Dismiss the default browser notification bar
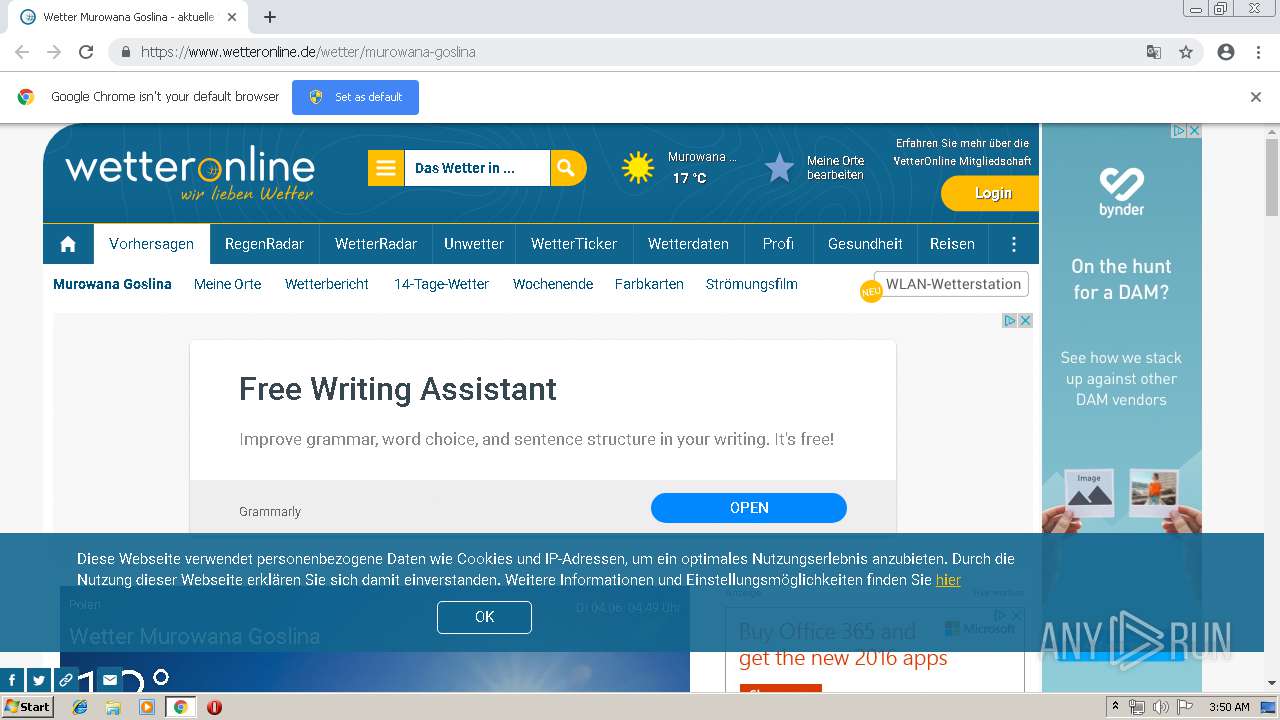The height and width of the screenshot is (720, 1280). [1256, 97]
